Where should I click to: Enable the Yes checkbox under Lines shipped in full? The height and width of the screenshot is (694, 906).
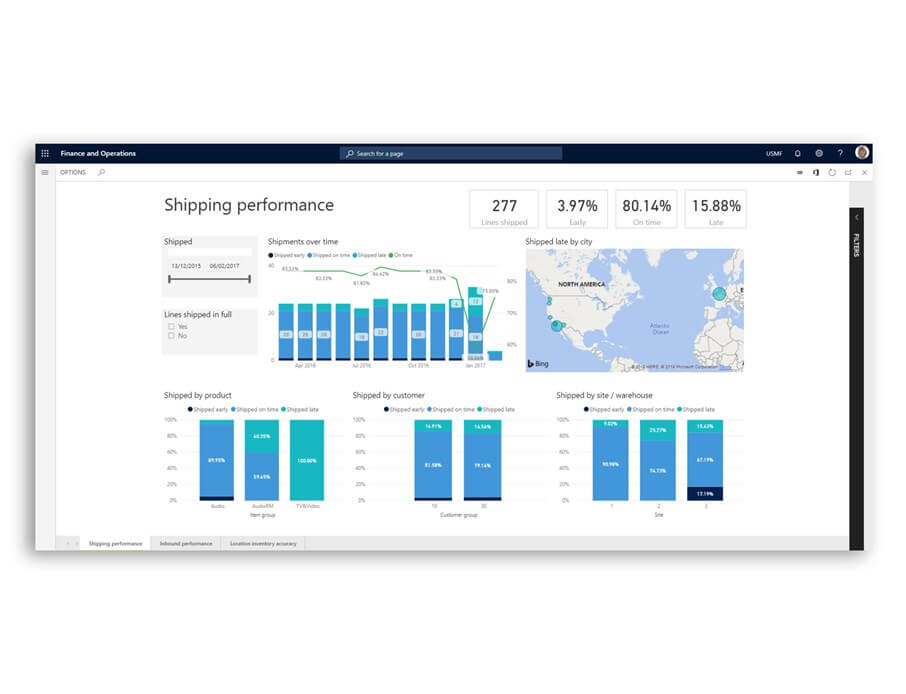point(172,326)
